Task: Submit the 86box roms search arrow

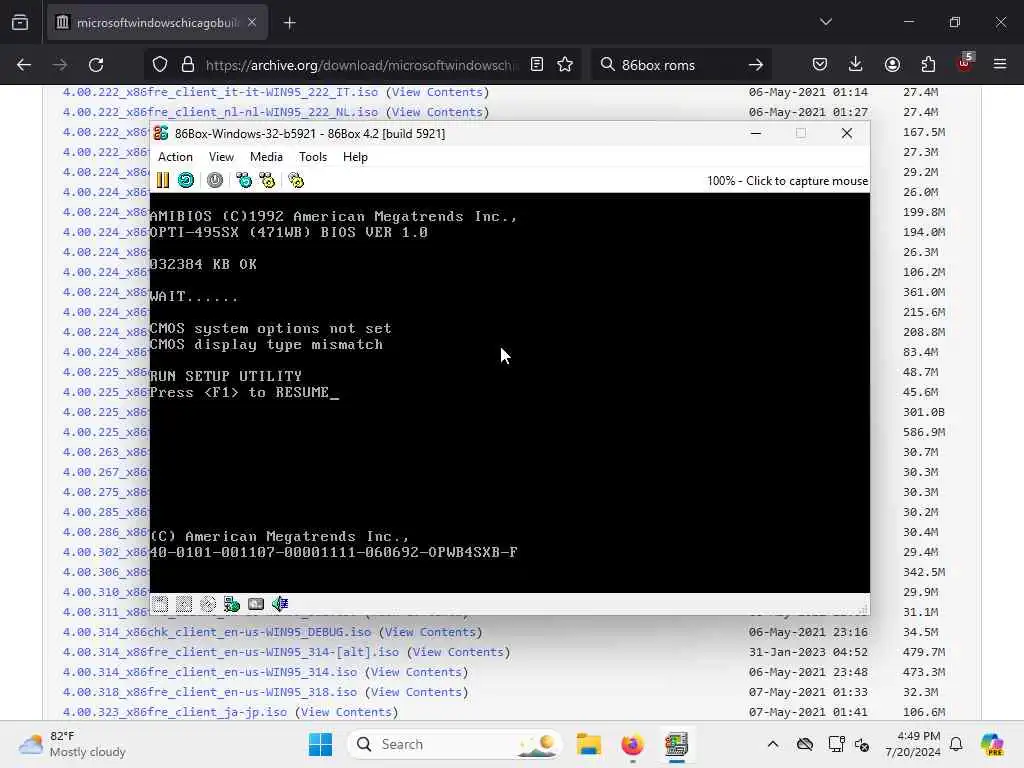Action: 756,64
